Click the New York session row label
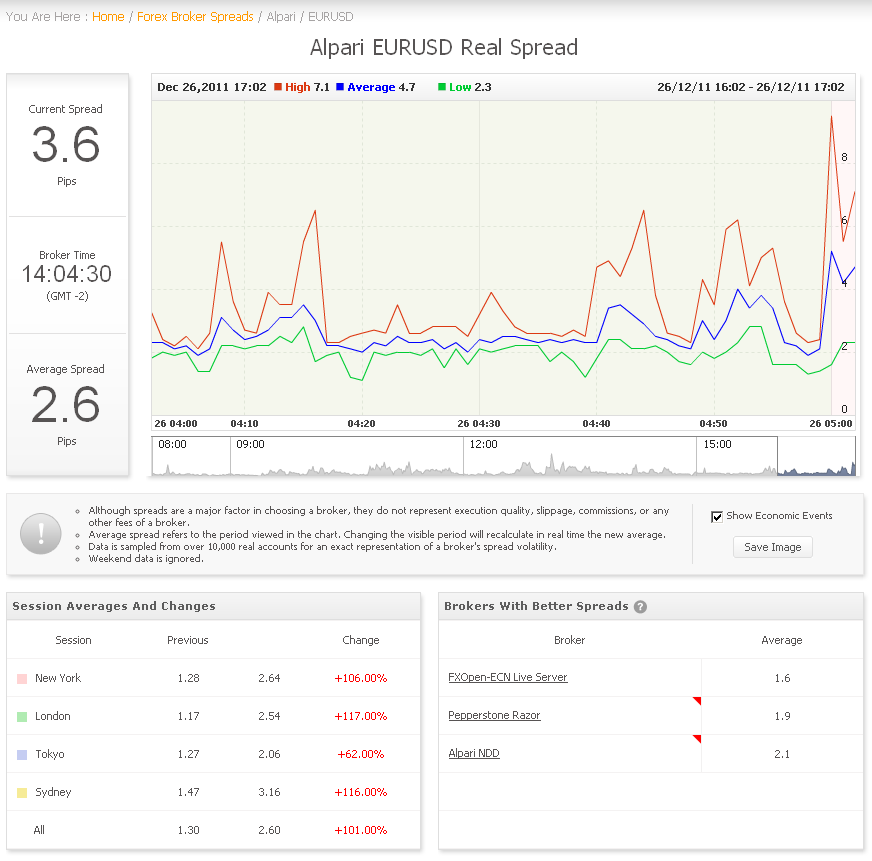This screenshot has width=872, height=861. 58,678
